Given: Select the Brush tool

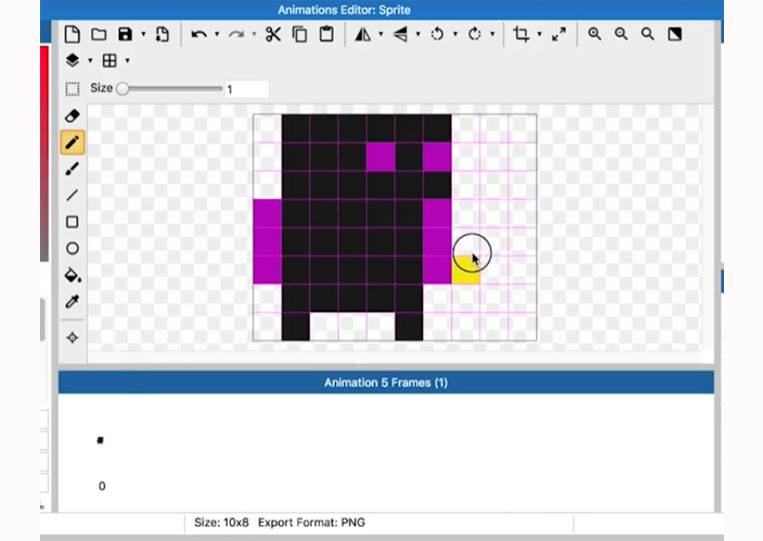Looking at the screenshot, I should [x=72, y=169].
